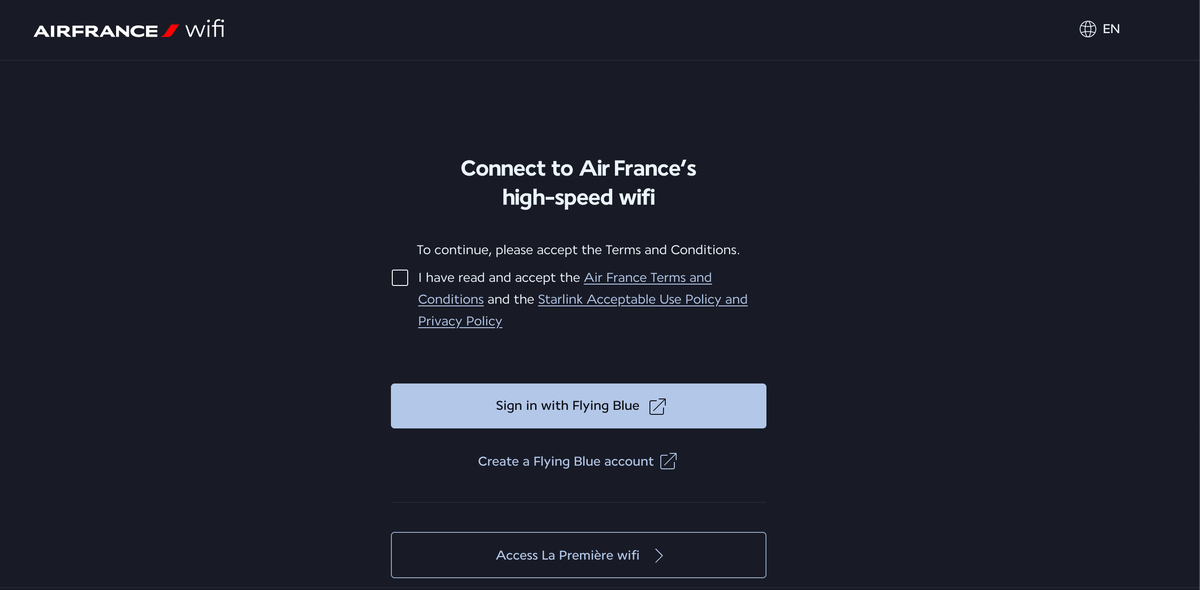Click the Air France wordmark logo
Image resolution: width=1200 pixels, height=590 pixels.
click(x=96, y=31)
